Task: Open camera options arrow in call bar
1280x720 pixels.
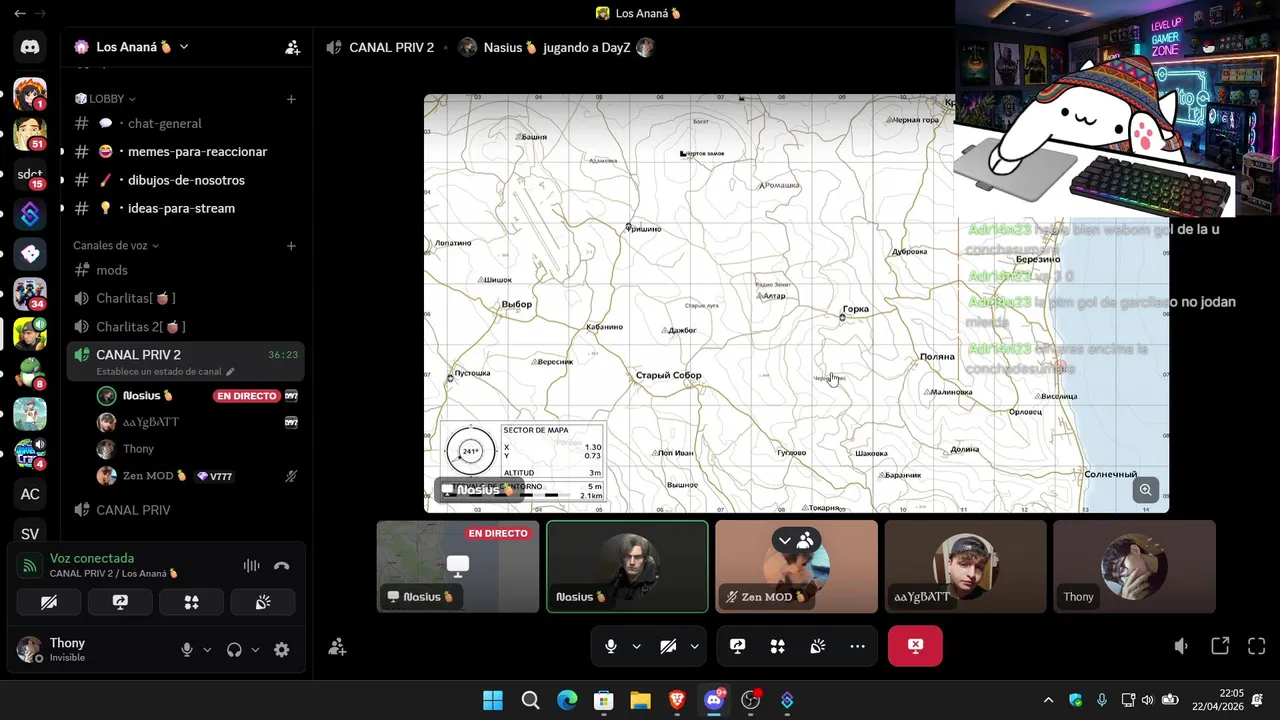Action: point(694,646)
